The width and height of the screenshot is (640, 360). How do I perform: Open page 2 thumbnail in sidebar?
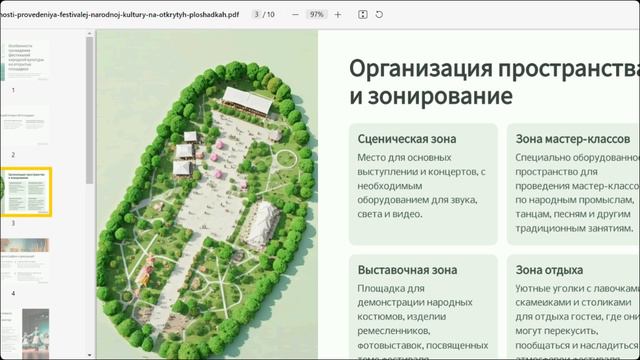tap(25, 125)
